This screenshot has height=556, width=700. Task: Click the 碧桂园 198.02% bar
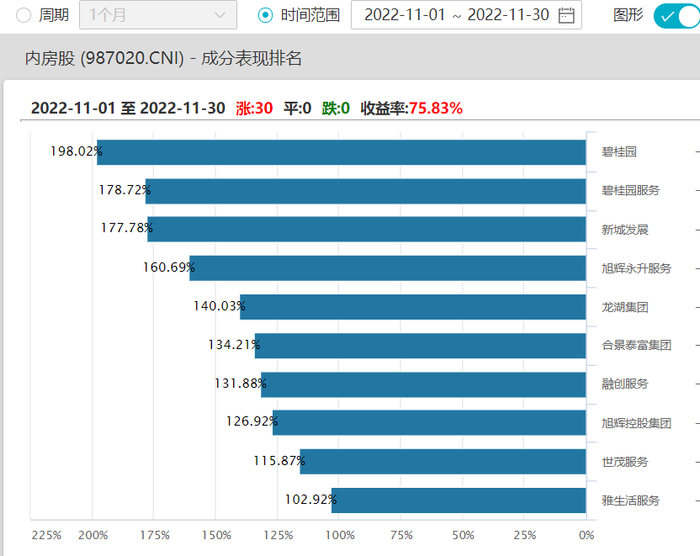(341, 152)
